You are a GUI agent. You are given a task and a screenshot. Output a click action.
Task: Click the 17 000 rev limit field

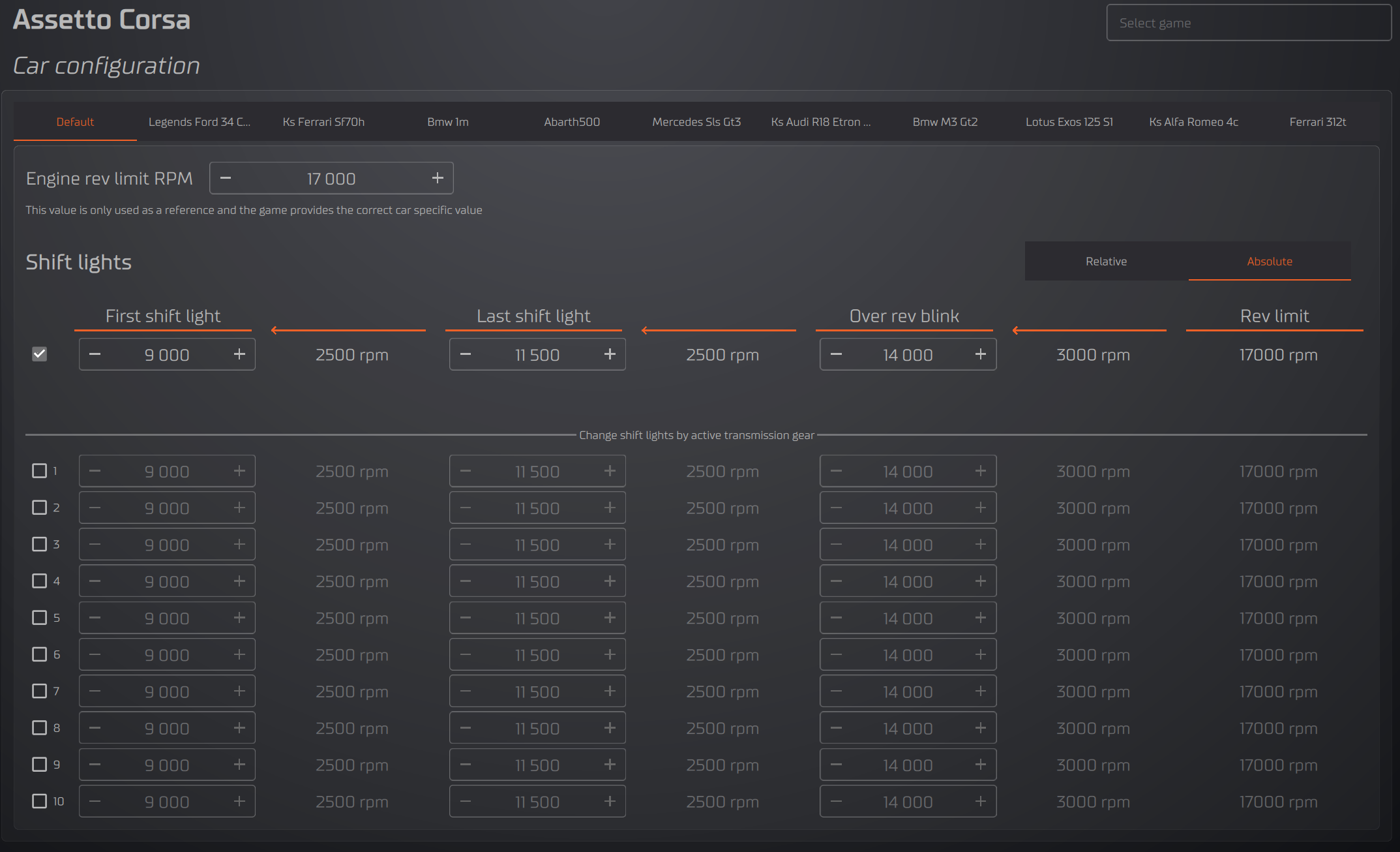331,179
